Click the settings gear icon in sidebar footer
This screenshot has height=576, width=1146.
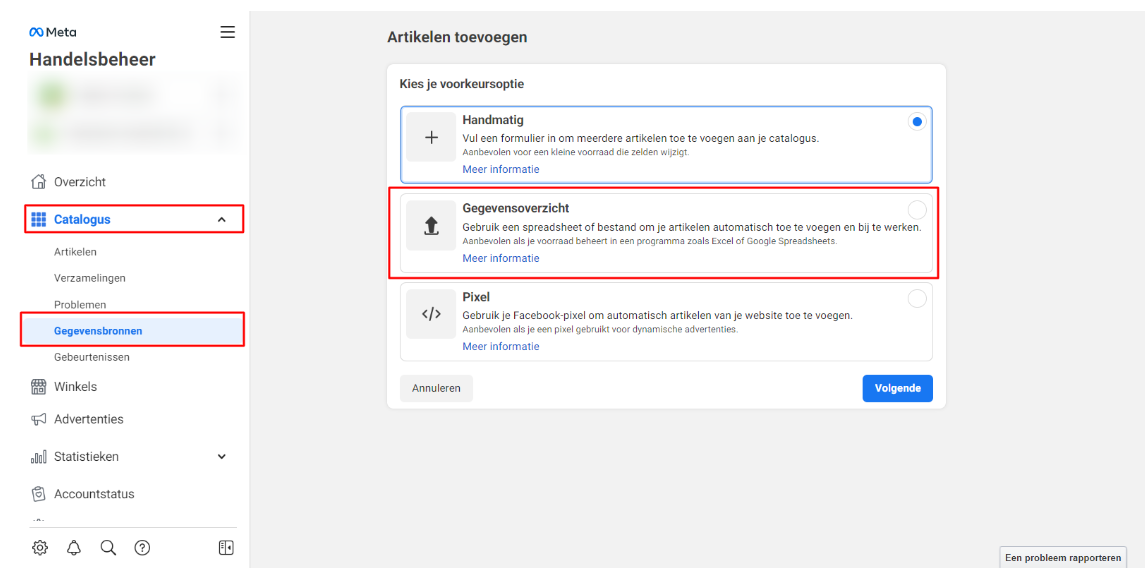tap(40, 547)
